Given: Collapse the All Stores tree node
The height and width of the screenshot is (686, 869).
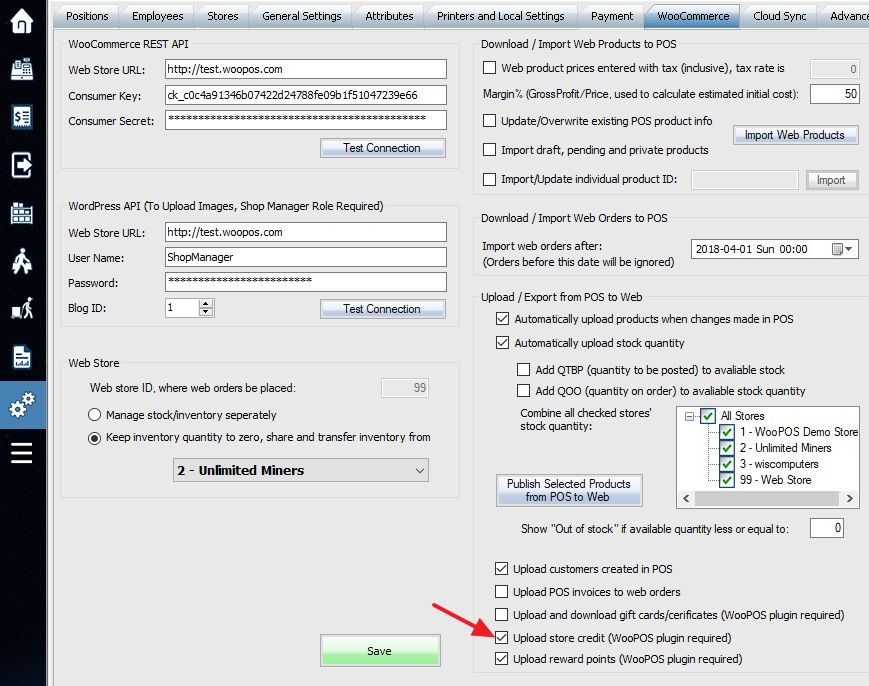Looking at the screenshot, I should (x=689, y=416).
